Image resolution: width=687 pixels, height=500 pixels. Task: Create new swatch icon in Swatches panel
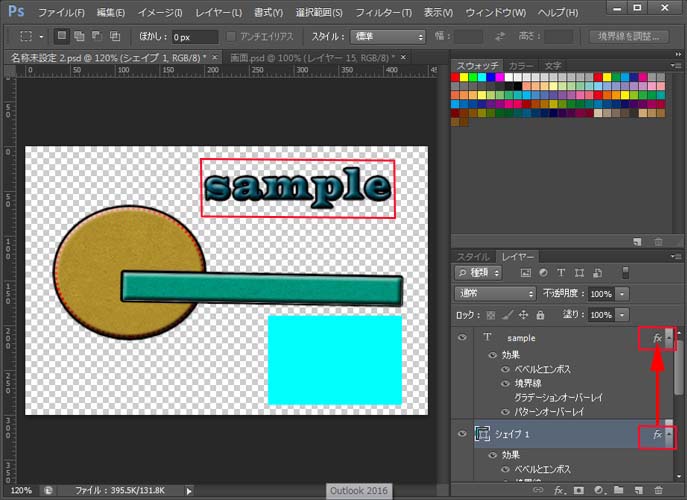(x=637, y=241)
